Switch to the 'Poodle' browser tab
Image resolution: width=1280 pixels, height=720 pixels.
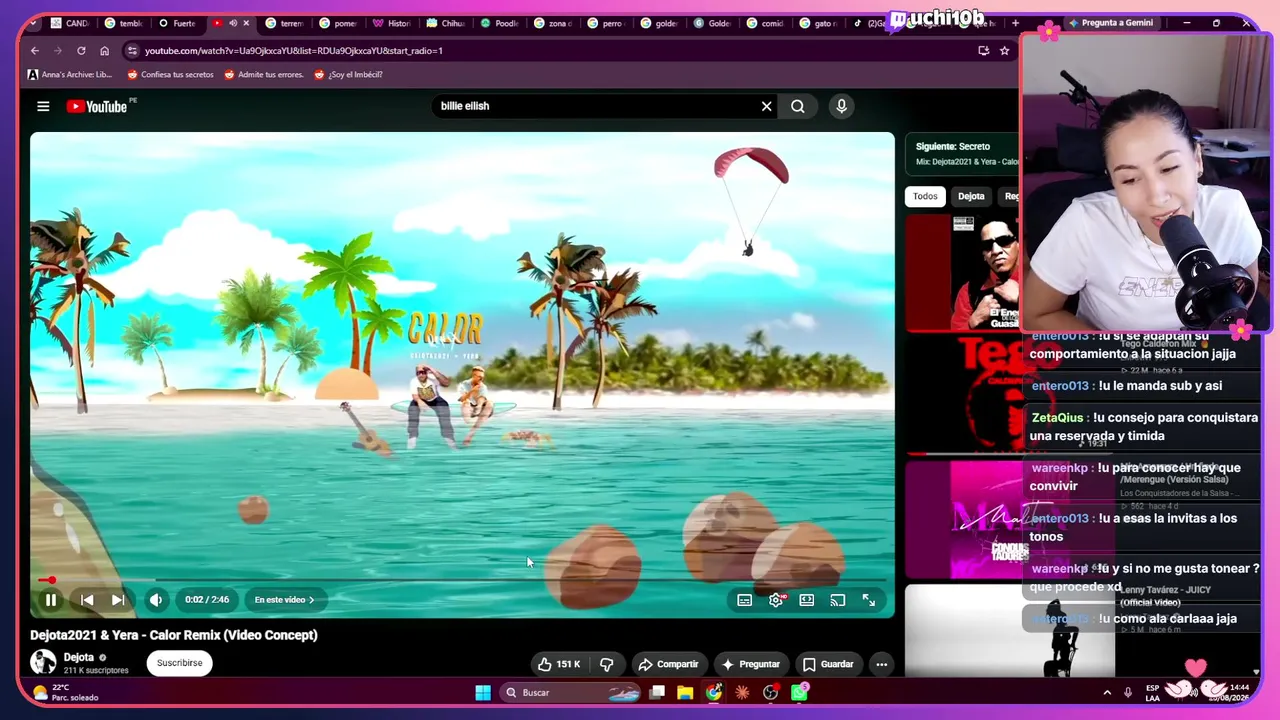[500, 23]
